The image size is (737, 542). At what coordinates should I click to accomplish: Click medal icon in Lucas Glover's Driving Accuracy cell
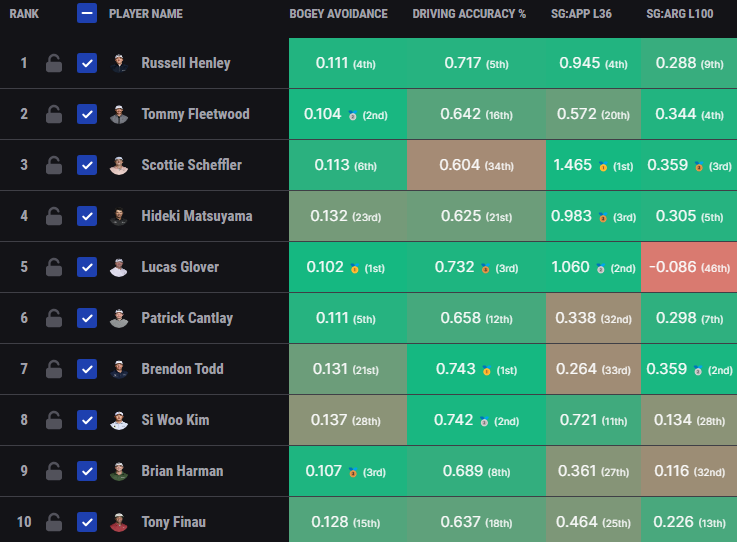(485, 268)
